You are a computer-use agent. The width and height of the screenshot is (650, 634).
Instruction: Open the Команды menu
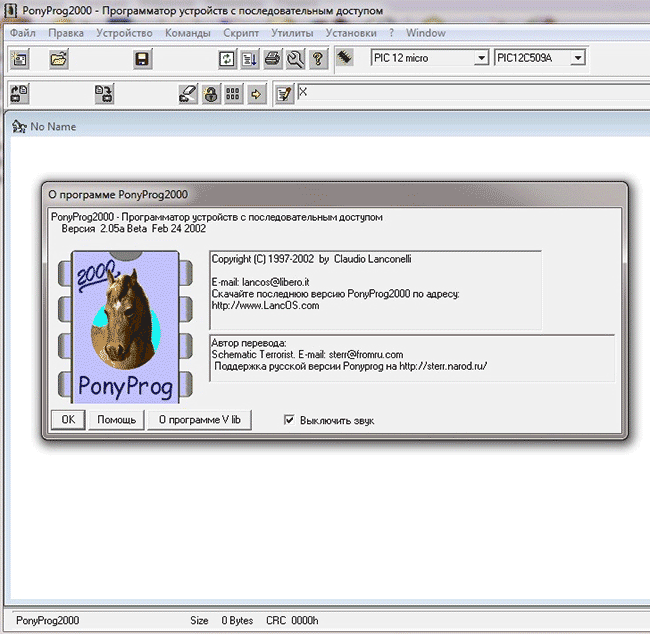[x=187, y=33]
